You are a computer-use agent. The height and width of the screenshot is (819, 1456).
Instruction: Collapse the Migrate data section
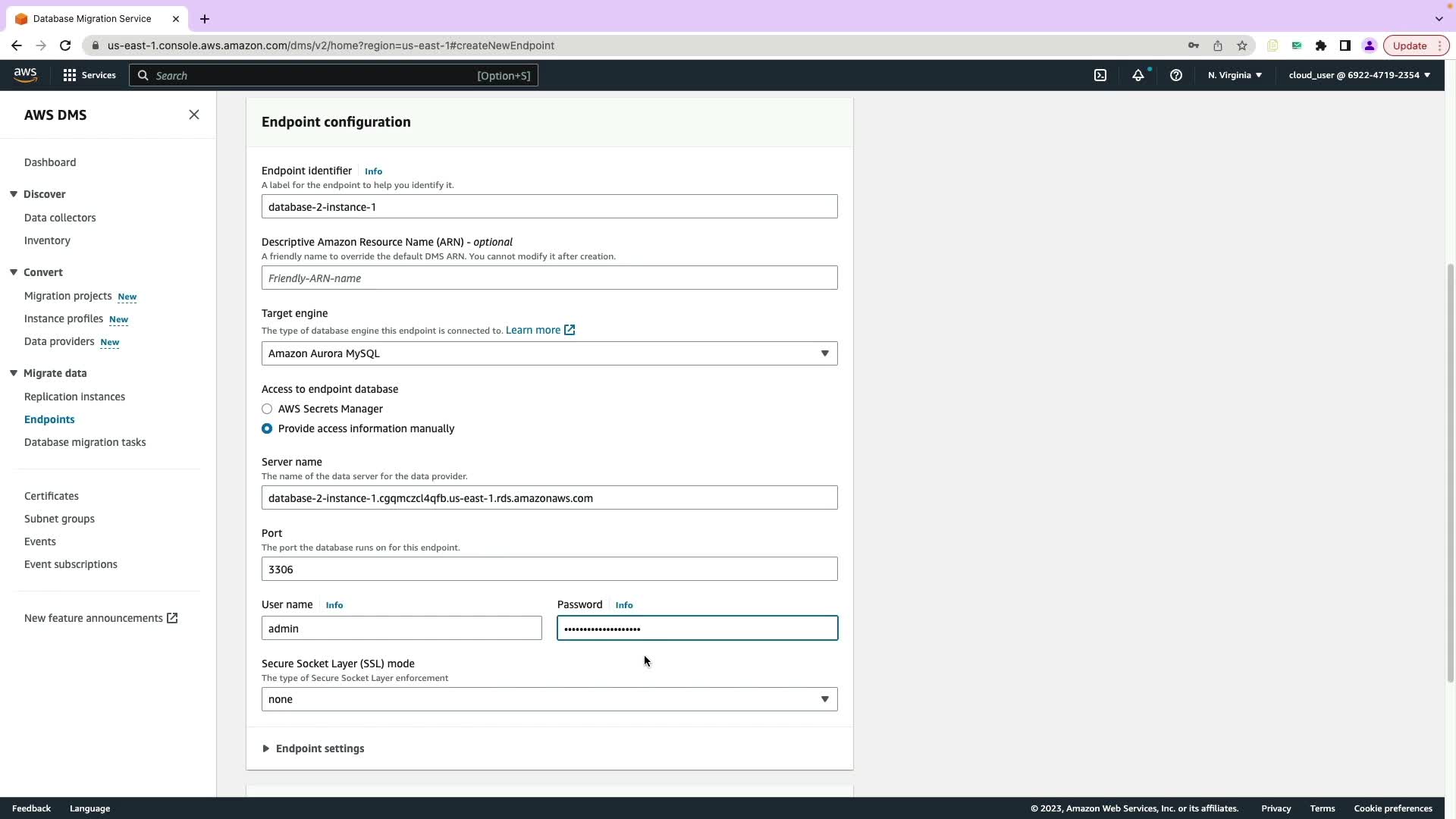point(14,373)
